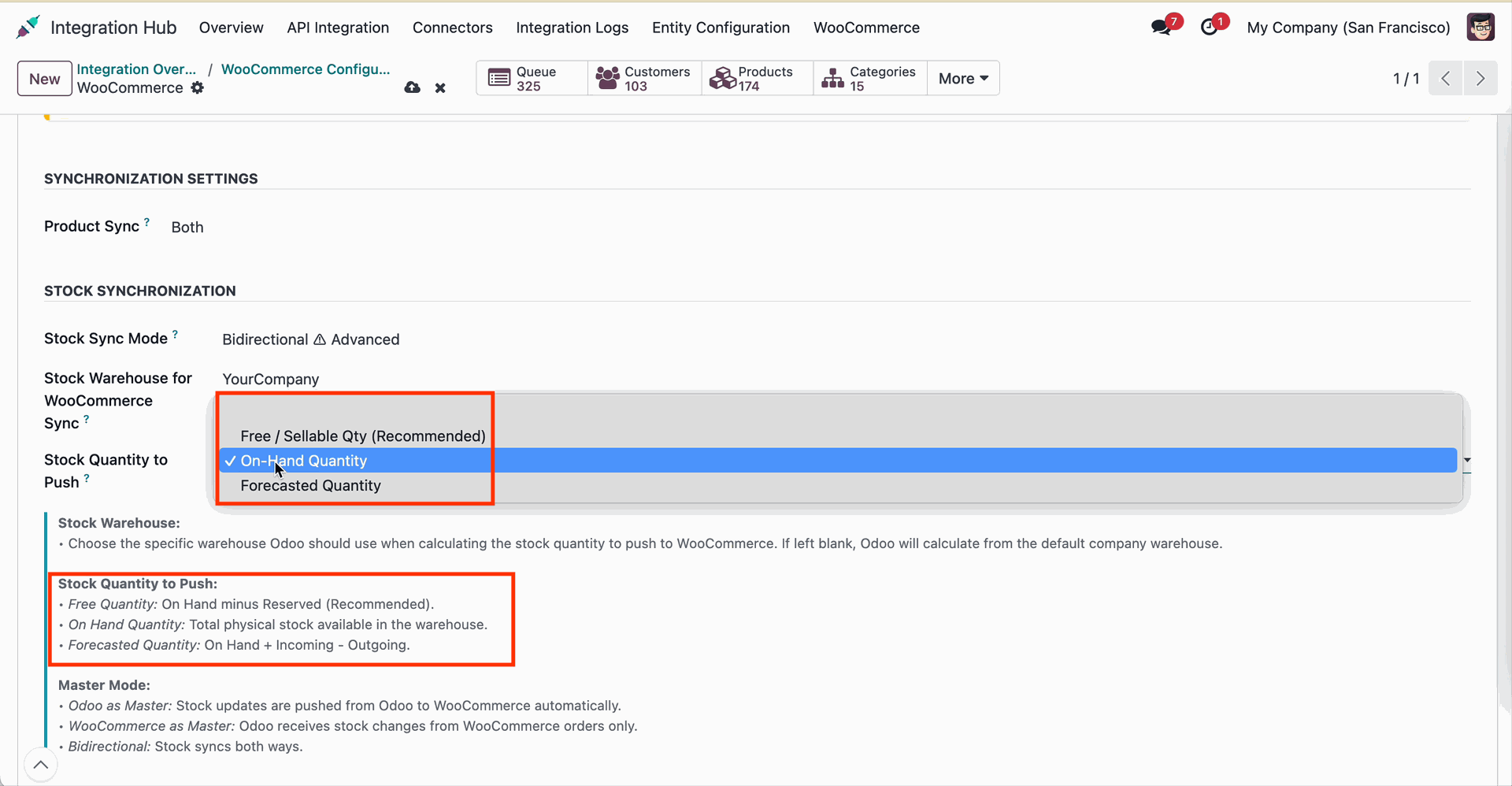The image size is (1512, 786).
Task: Open the WooCommerce menu
Action: pyautogui.click(x=866, y=28)
